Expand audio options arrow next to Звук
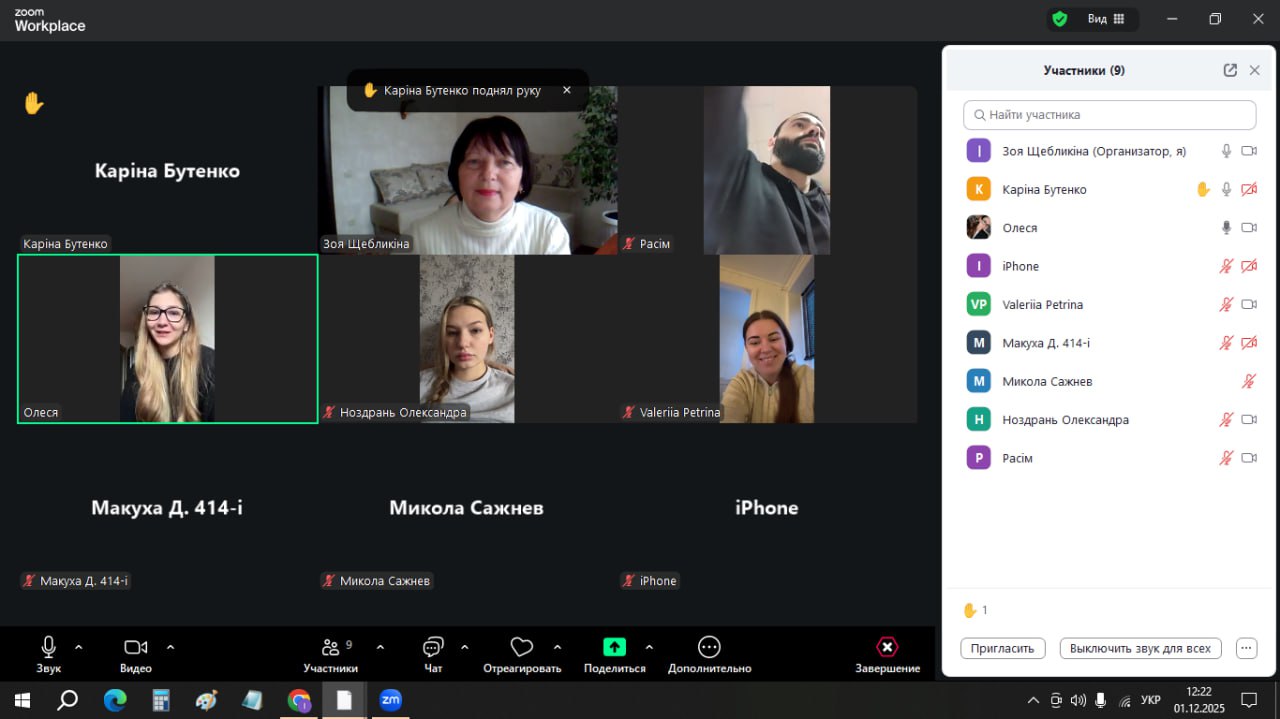Image resolution: width=1280 pixels, height=719 pixels. 79,647
